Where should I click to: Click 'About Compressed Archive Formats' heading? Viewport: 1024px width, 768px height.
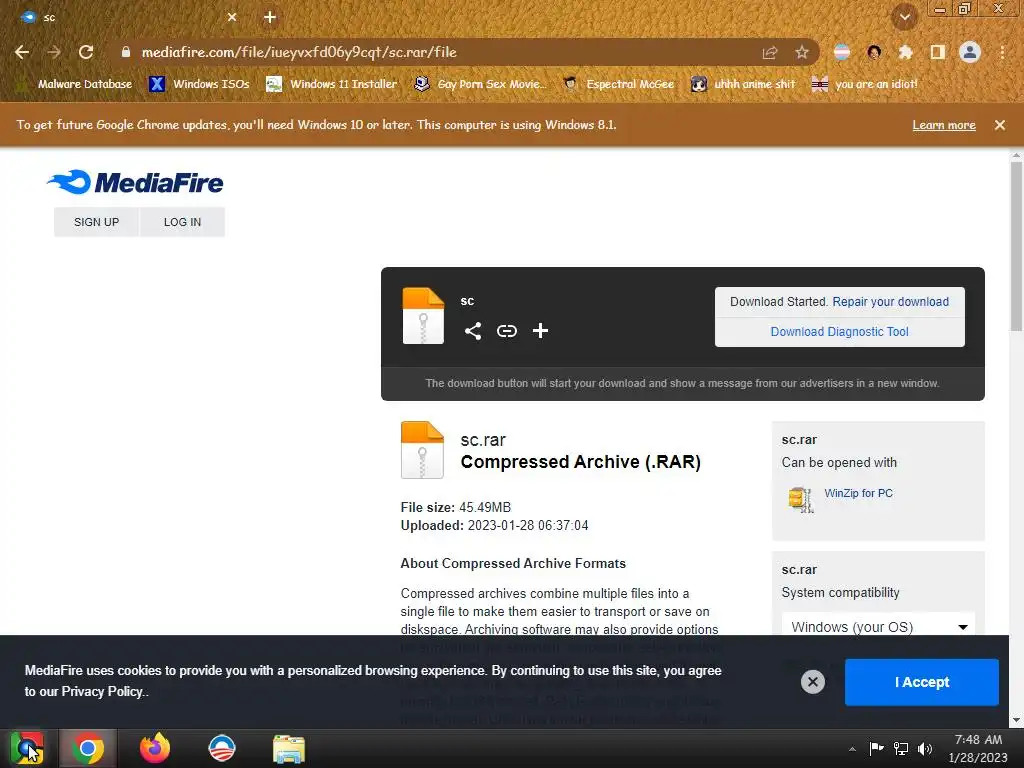click(x=513, y=564)
